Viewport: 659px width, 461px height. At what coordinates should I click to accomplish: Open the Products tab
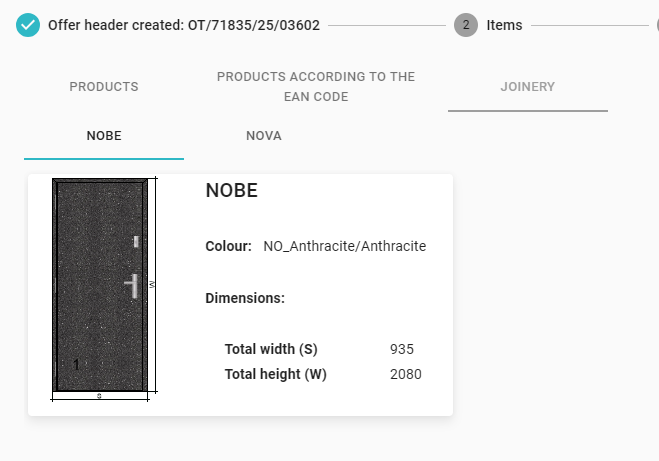pyautogui.click(x=104, y=87)
